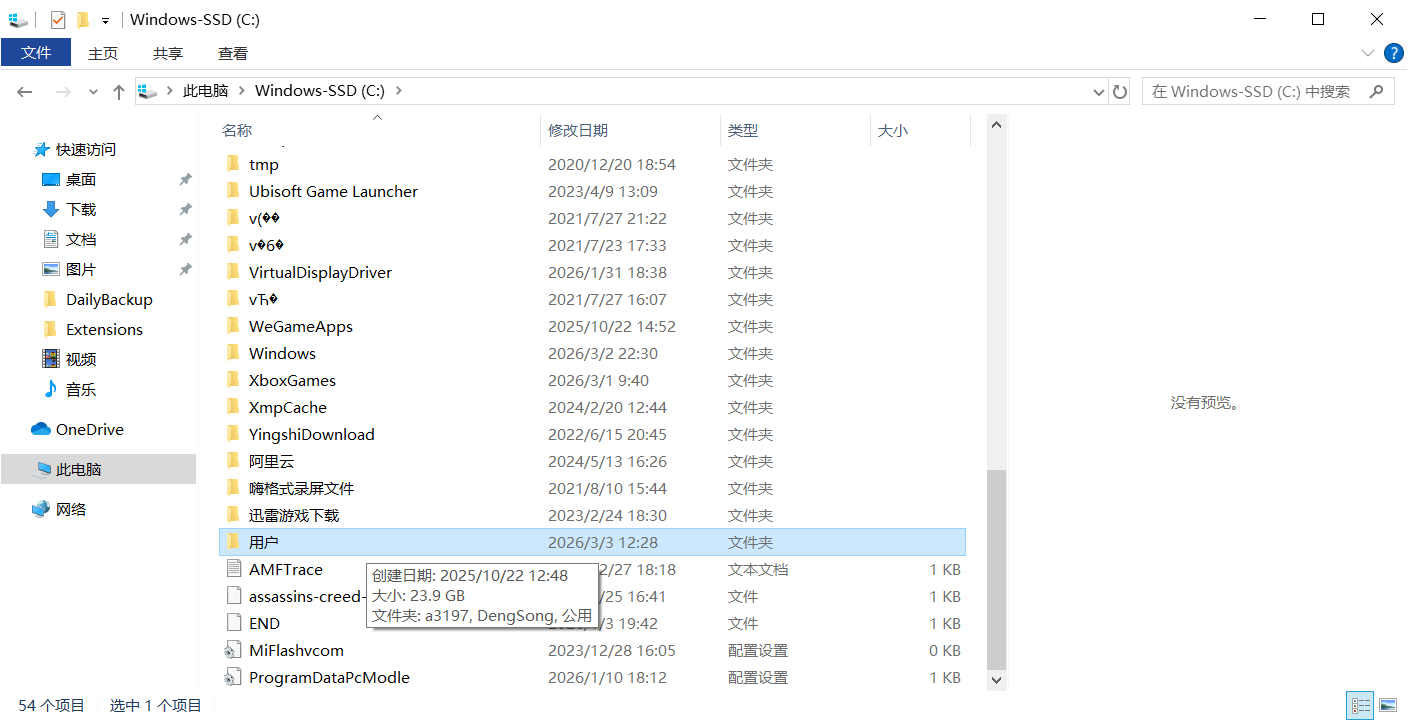Screen dimensions: 1408x721
Task: Open the 文件 menu tab
Action: [x=36, y=53]
